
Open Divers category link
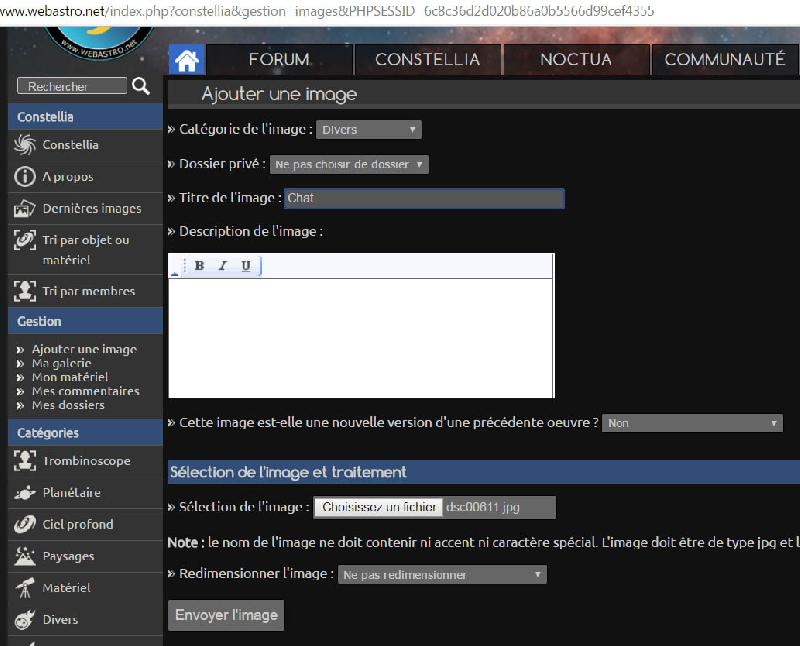60,619
